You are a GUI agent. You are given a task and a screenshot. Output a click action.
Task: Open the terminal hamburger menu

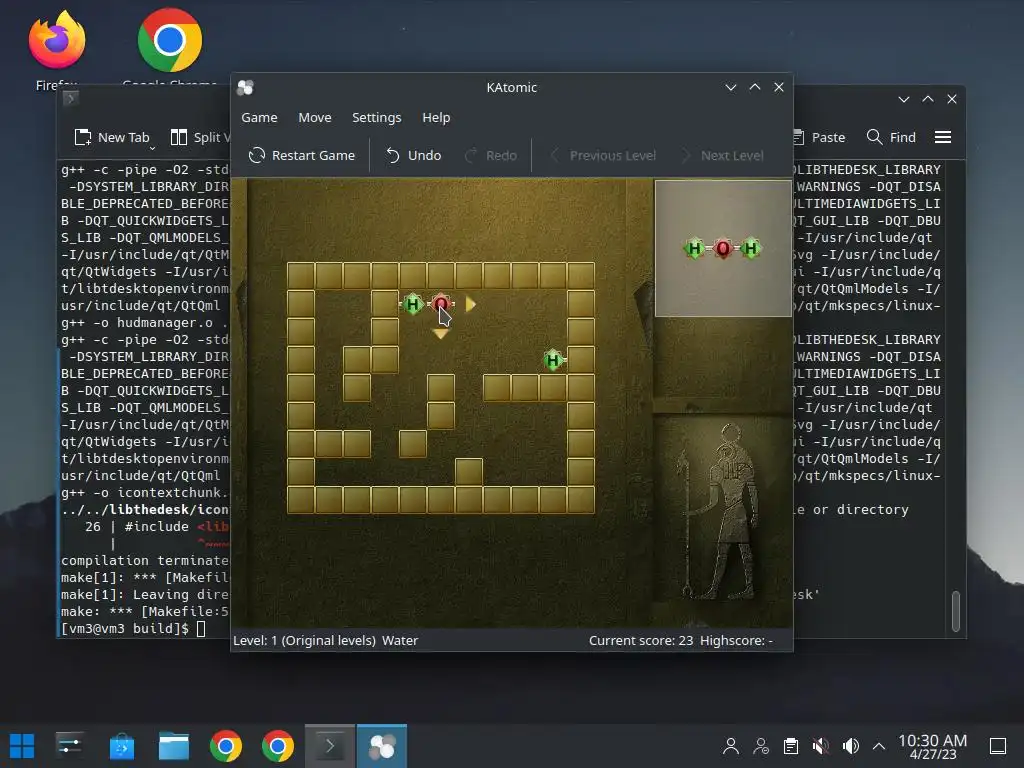tap(942, 137)
